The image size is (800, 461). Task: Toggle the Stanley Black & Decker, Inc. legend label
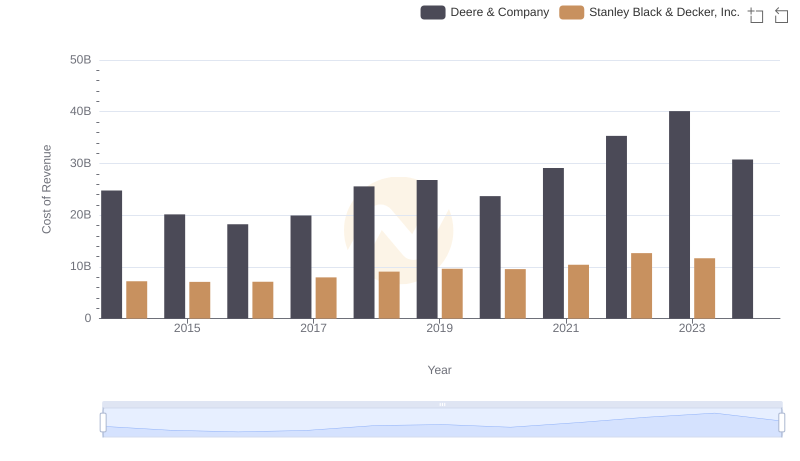664,12
